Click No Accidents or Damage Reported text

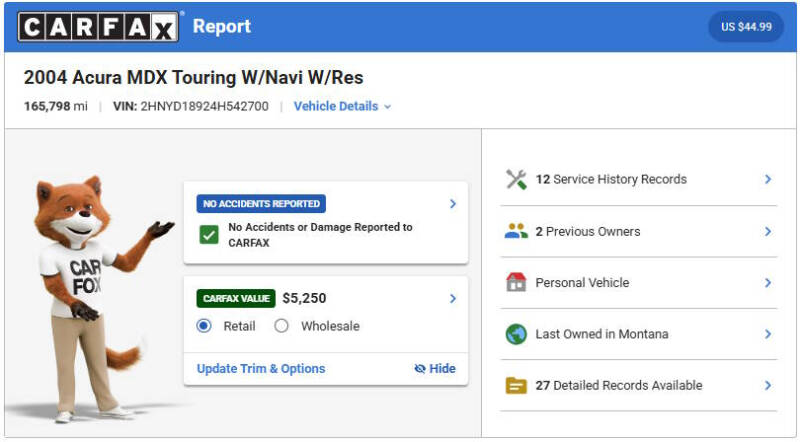click(x=320, y=235)
